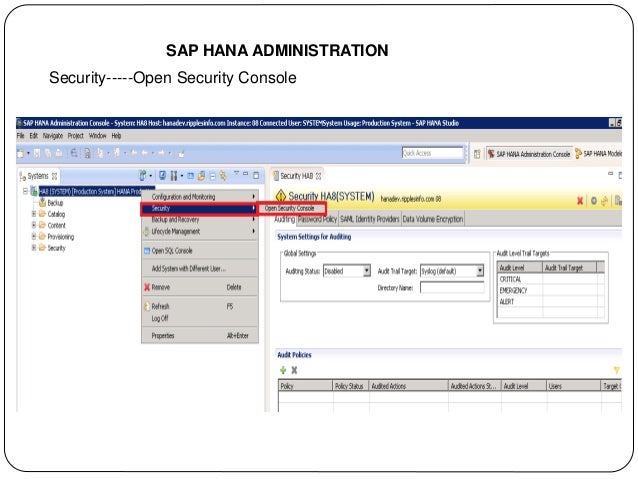Switch to the Password Policy tab
638x479 pixels.
tap(317, 219)
